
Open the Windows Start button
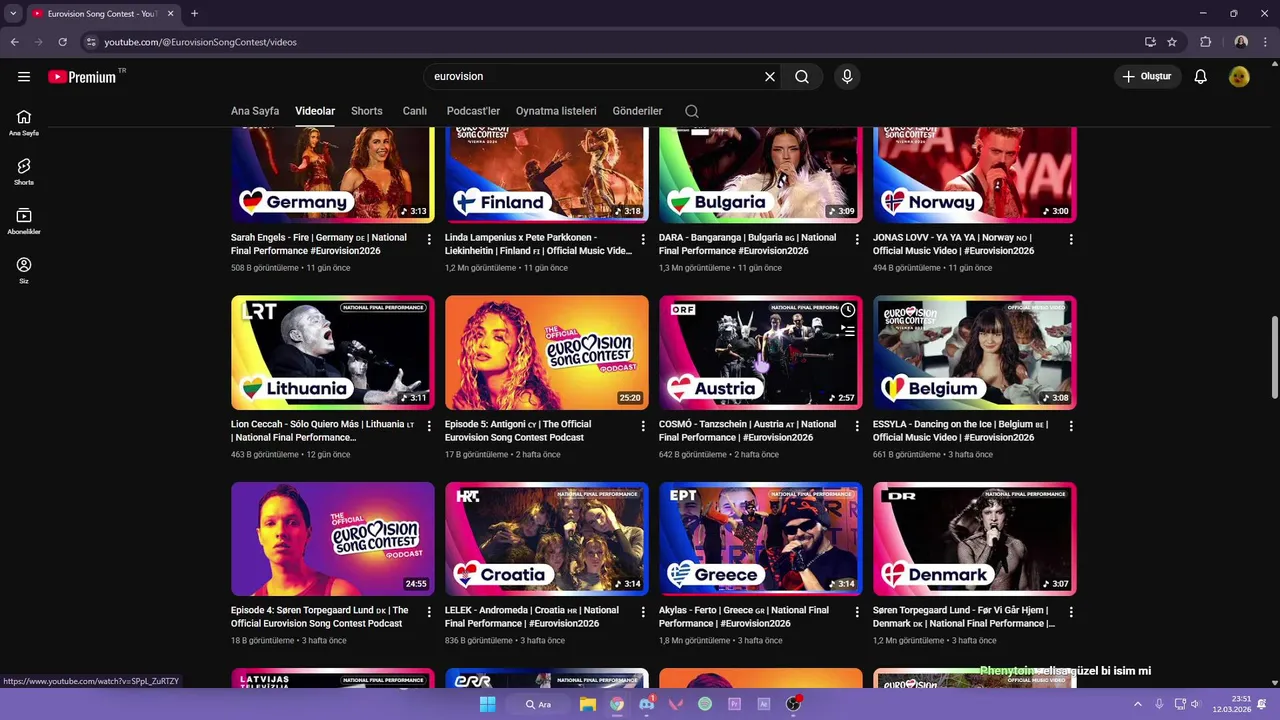(487, 704)
